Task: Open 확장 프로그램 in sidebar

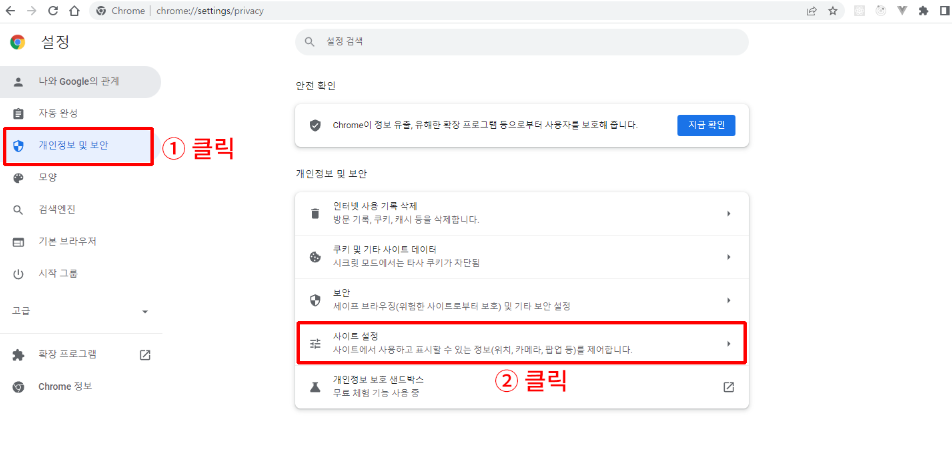Action: tap(80, 355)
